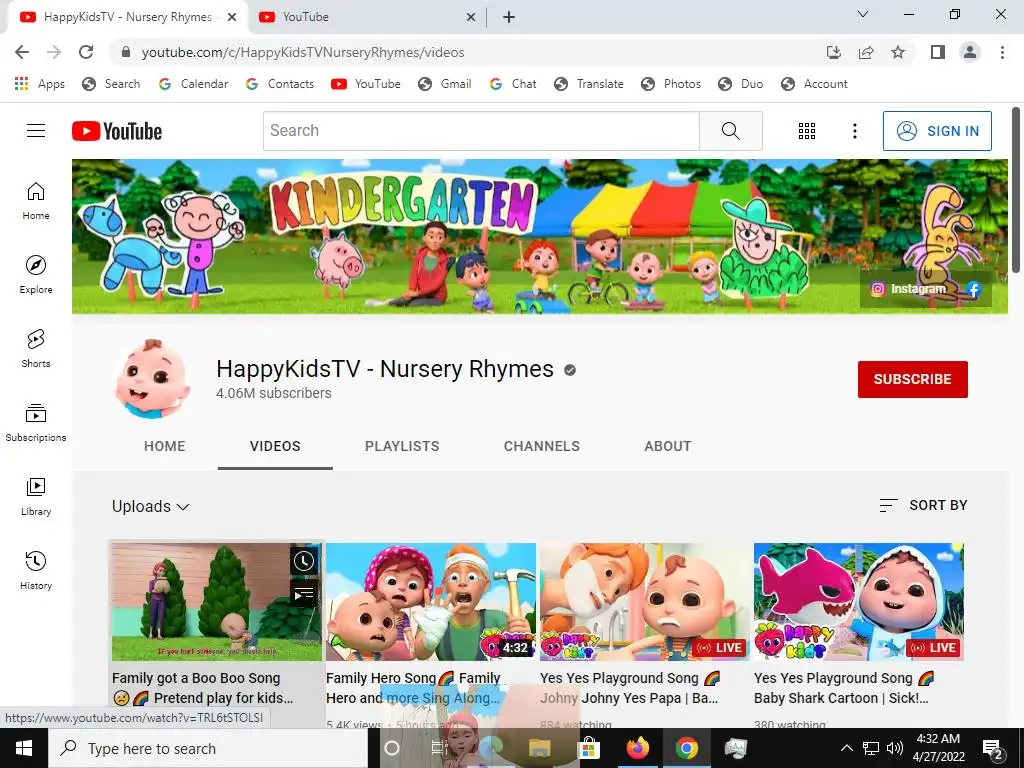Open the Gmail bookmark
The width and height of the screenshot is (1024, 768).
tap(445, 84)
